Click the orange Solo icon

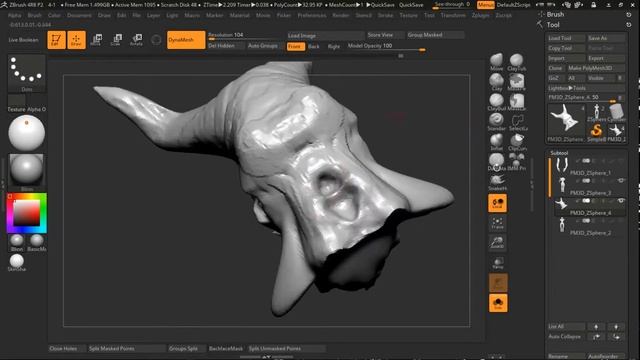pos(498,303)
